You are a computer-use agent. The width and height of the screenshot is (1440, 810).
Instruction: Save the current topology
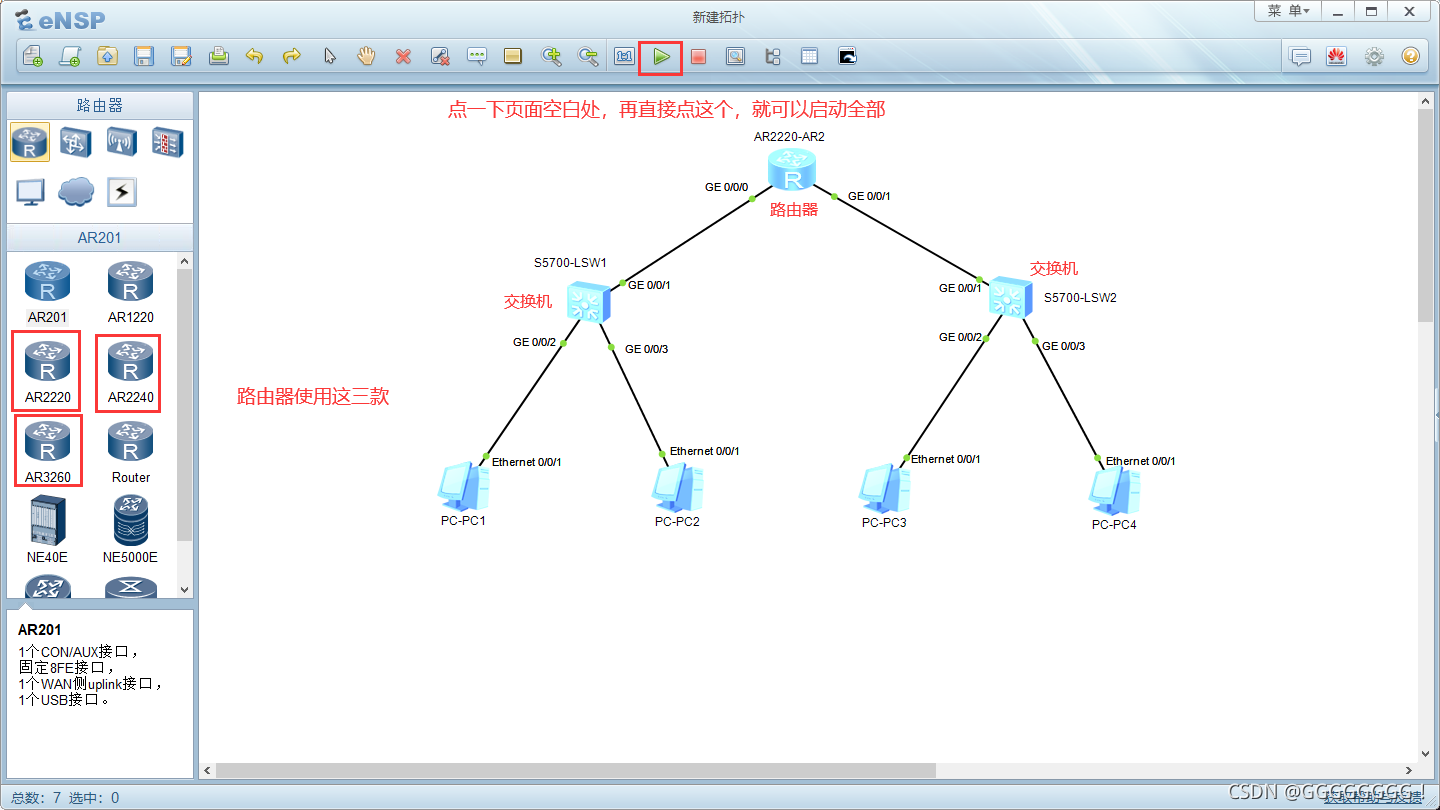(144, 56)
